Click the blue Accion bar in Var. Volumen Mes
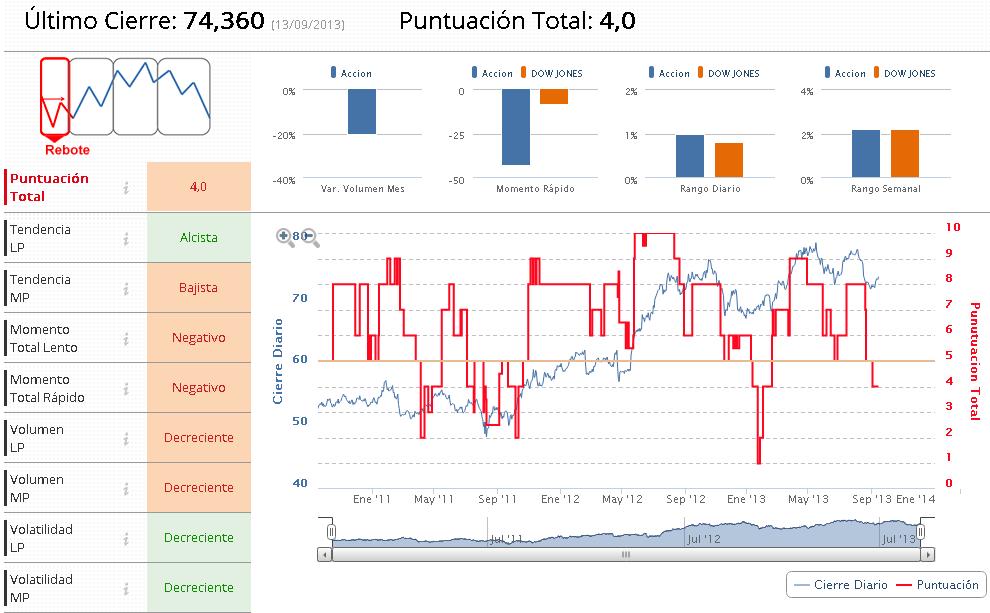Screen dimensions: 990x613 [x=362, y=111]
